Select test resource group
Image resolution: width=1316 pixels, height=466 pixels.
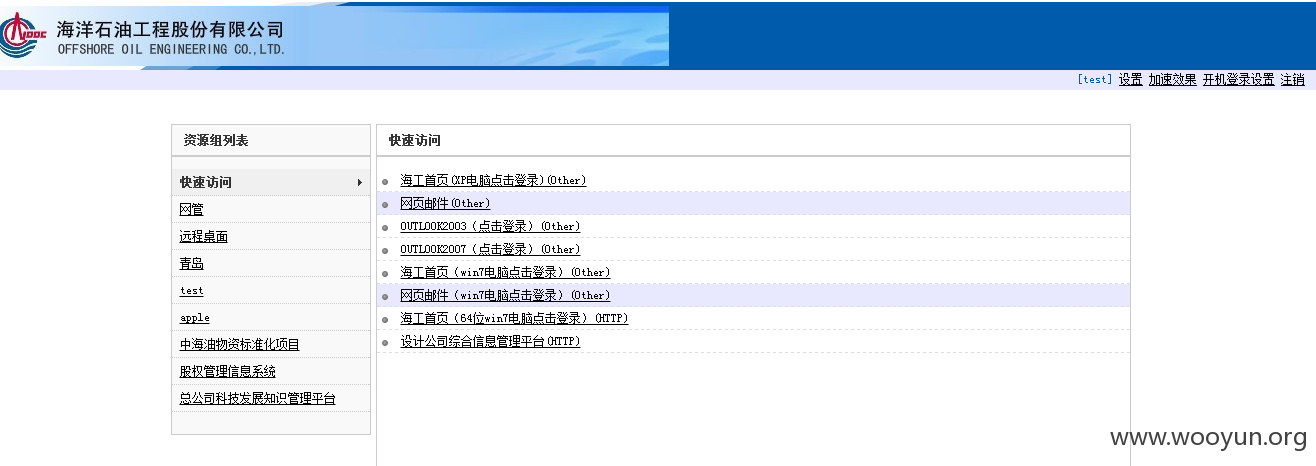pyautogui.click(x=191, y=290)
